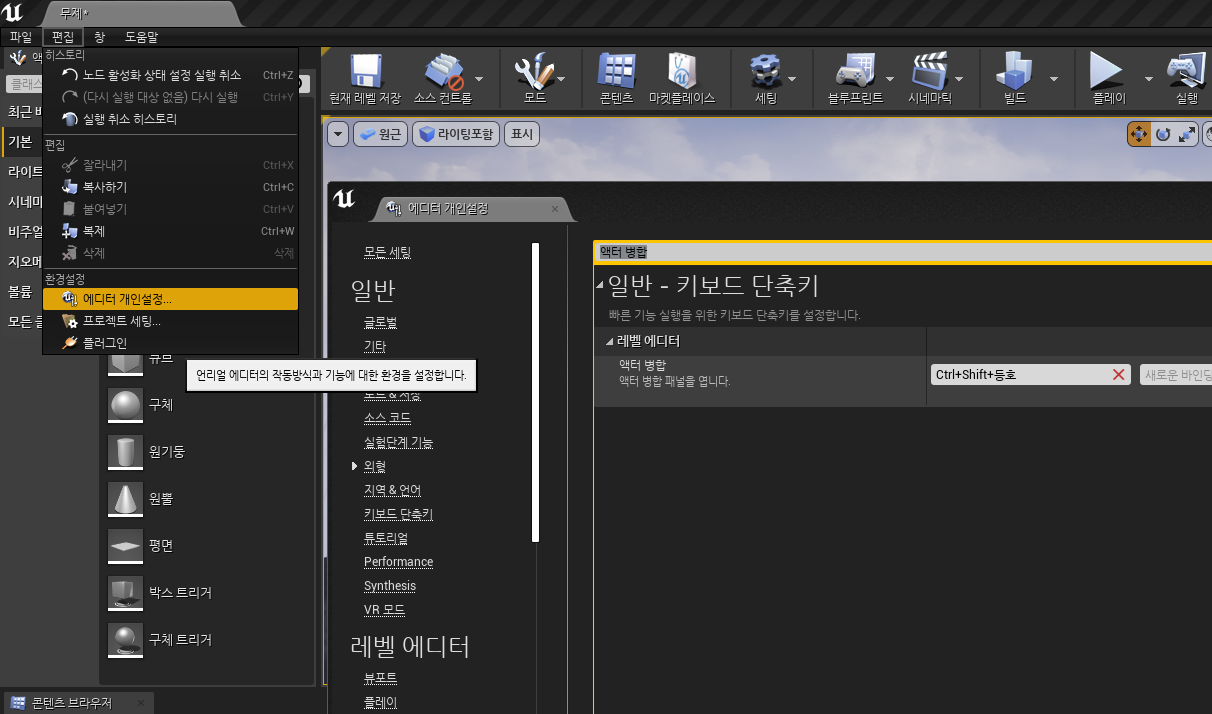Open the 도움말 (Help) menu
Screen dimensions: 1212x714
coord(141,37)
